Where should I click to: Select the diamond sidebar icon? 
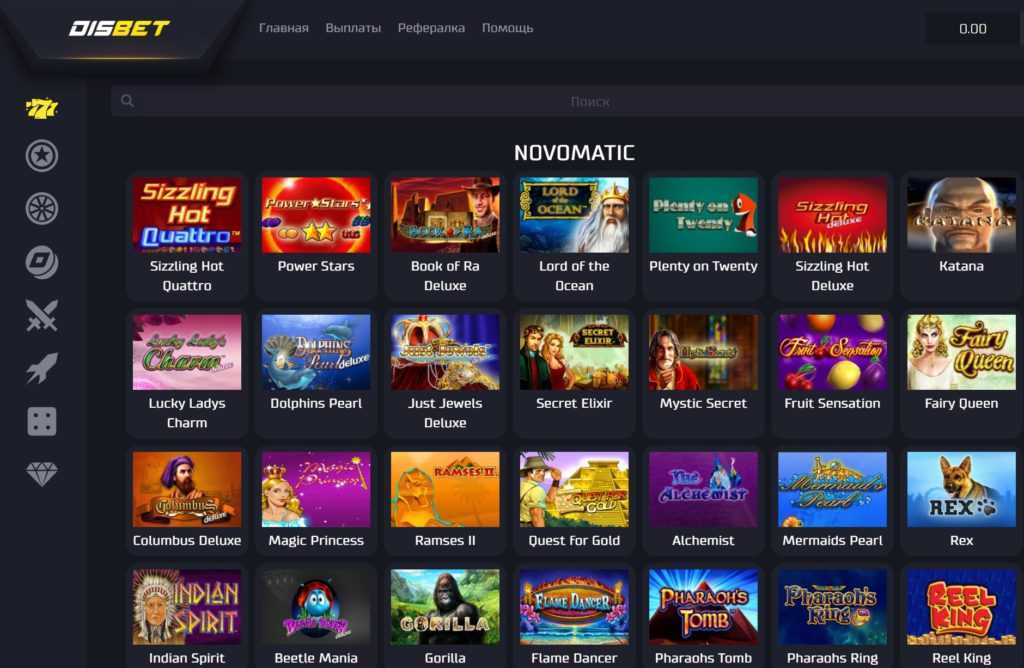(42, 473)
